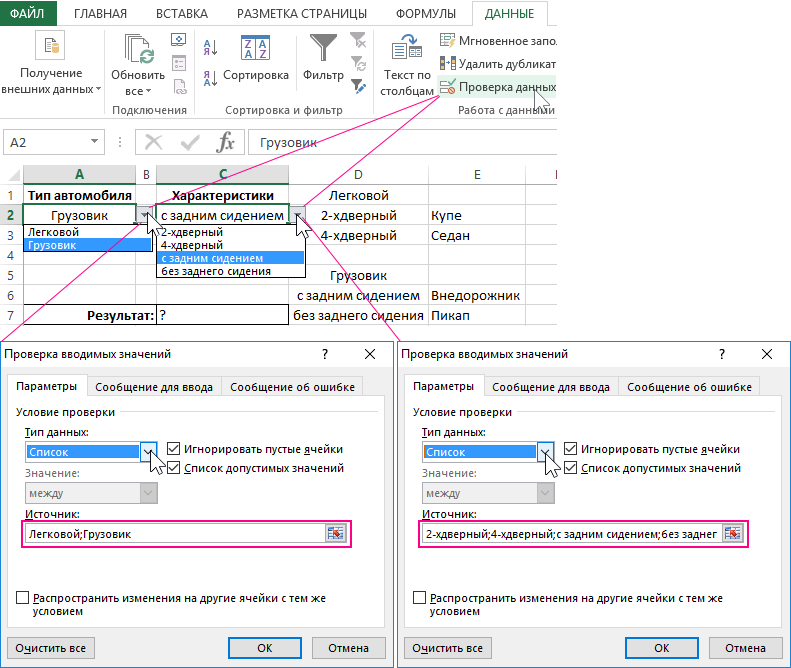Click Удалить дубликаты in the ribbon
The image size is (791, 668).
click(x=497, y=64)
